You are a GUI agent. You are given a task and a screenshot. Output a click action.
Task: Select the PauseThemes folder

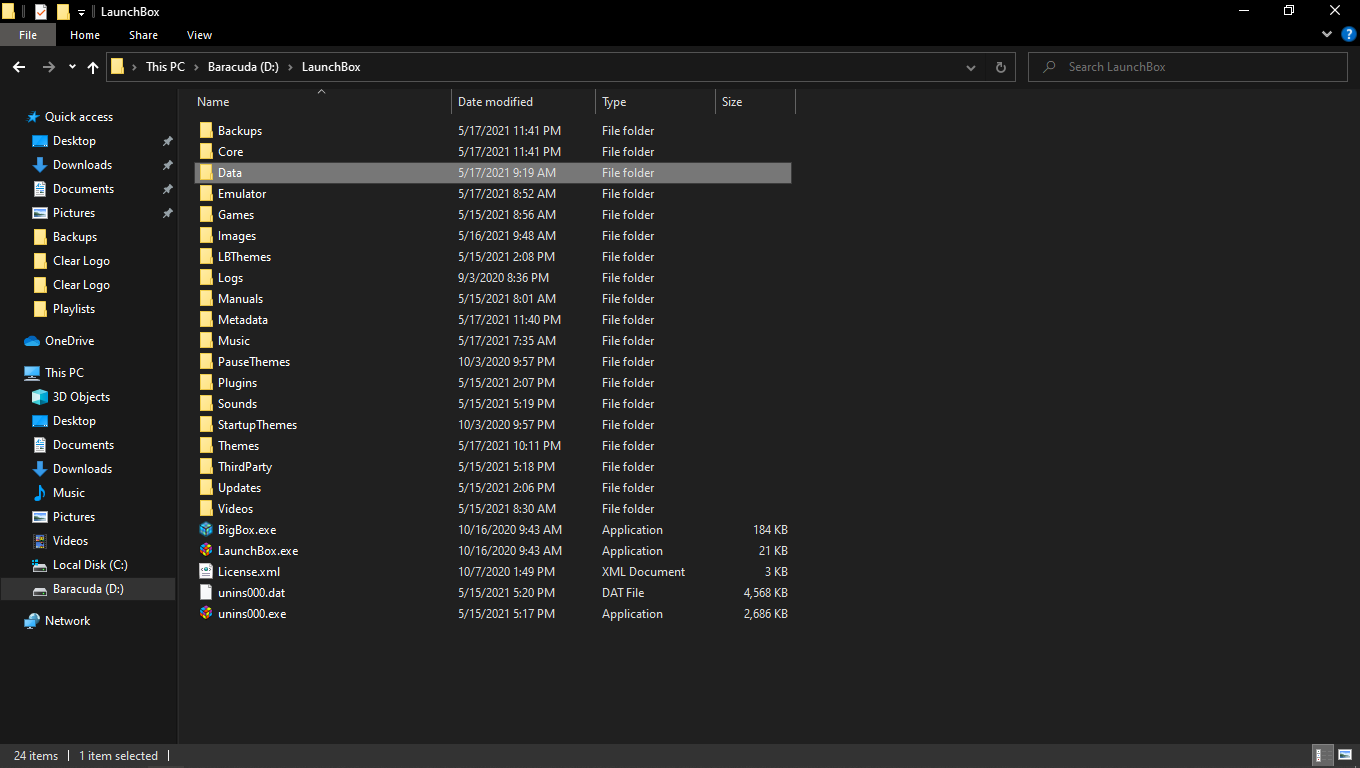tap(254, 362)
